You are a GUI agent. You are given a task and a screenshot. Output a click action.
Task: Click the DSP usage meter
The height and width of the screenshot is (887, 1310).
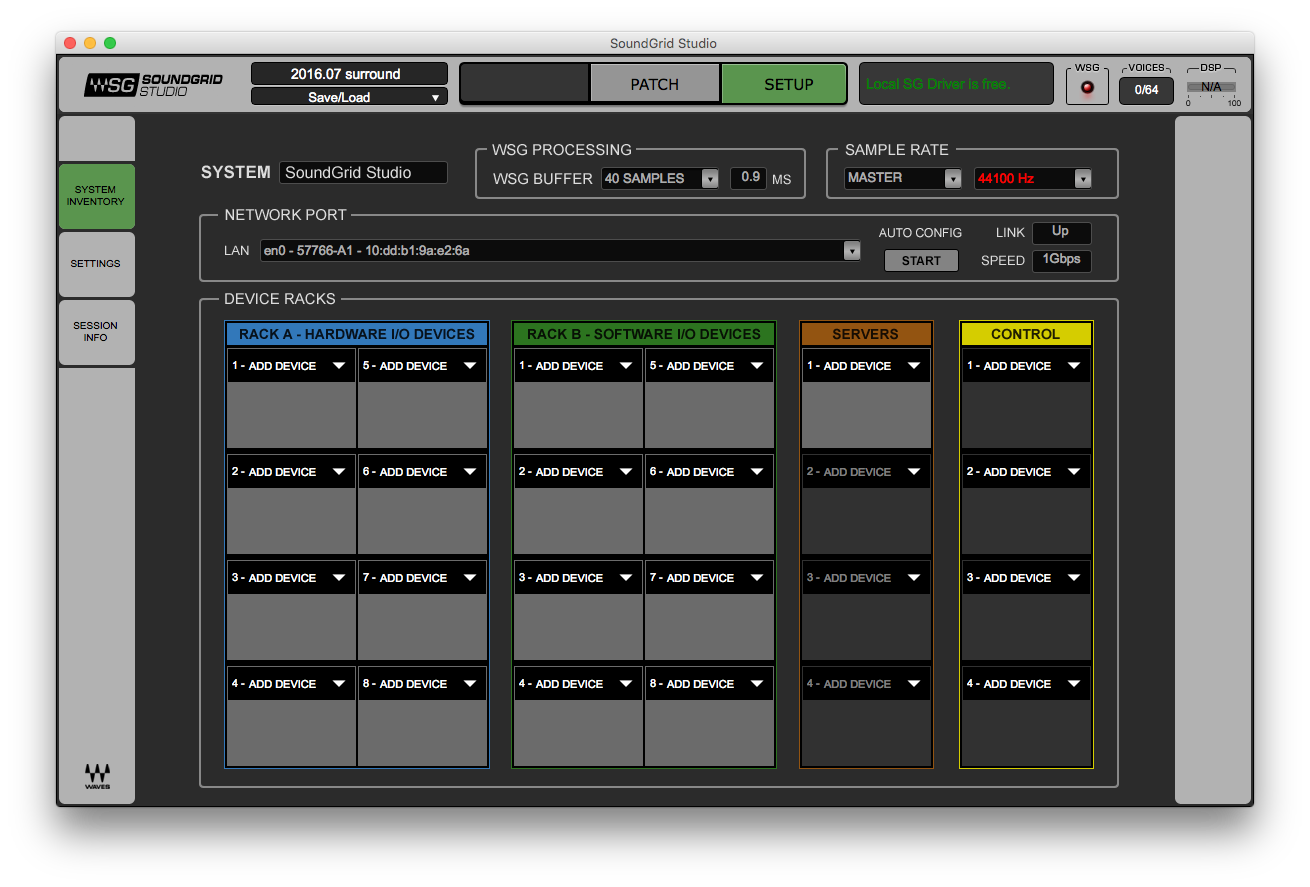pyautogui.click(x=1211, y=88)
